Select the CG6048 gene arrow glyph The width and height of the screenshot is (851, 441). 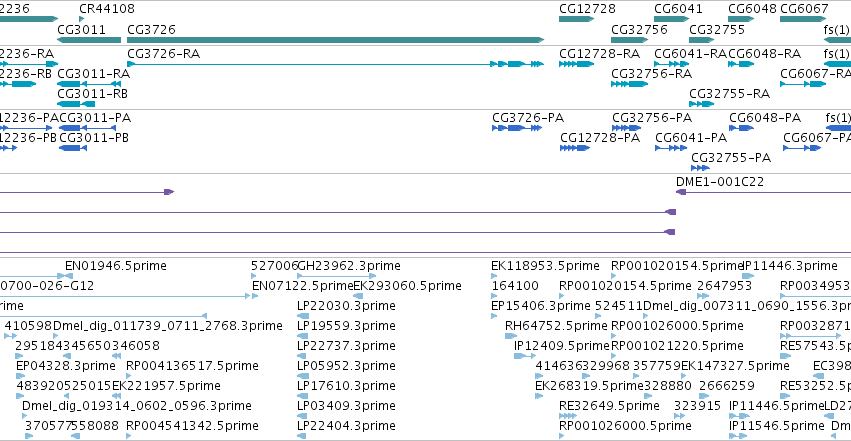coord(741,19)
